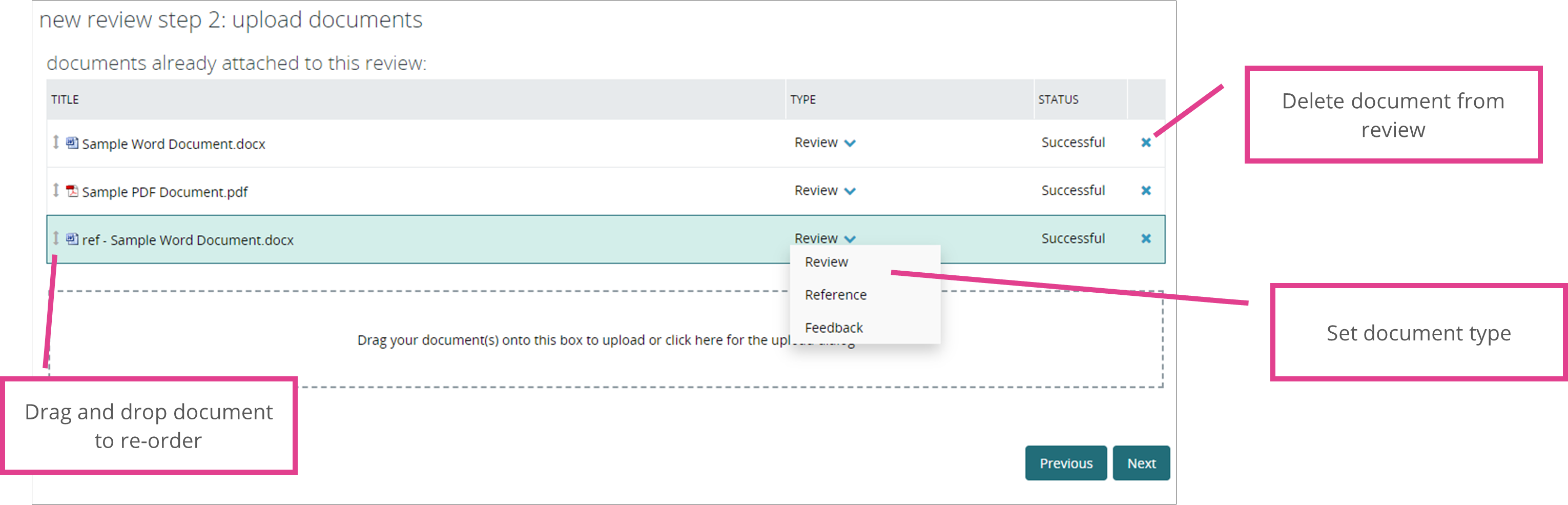The image size is (1568, 505).
Task: Click the reorder arrow for the ref document row
Action: tap(55, 239)
